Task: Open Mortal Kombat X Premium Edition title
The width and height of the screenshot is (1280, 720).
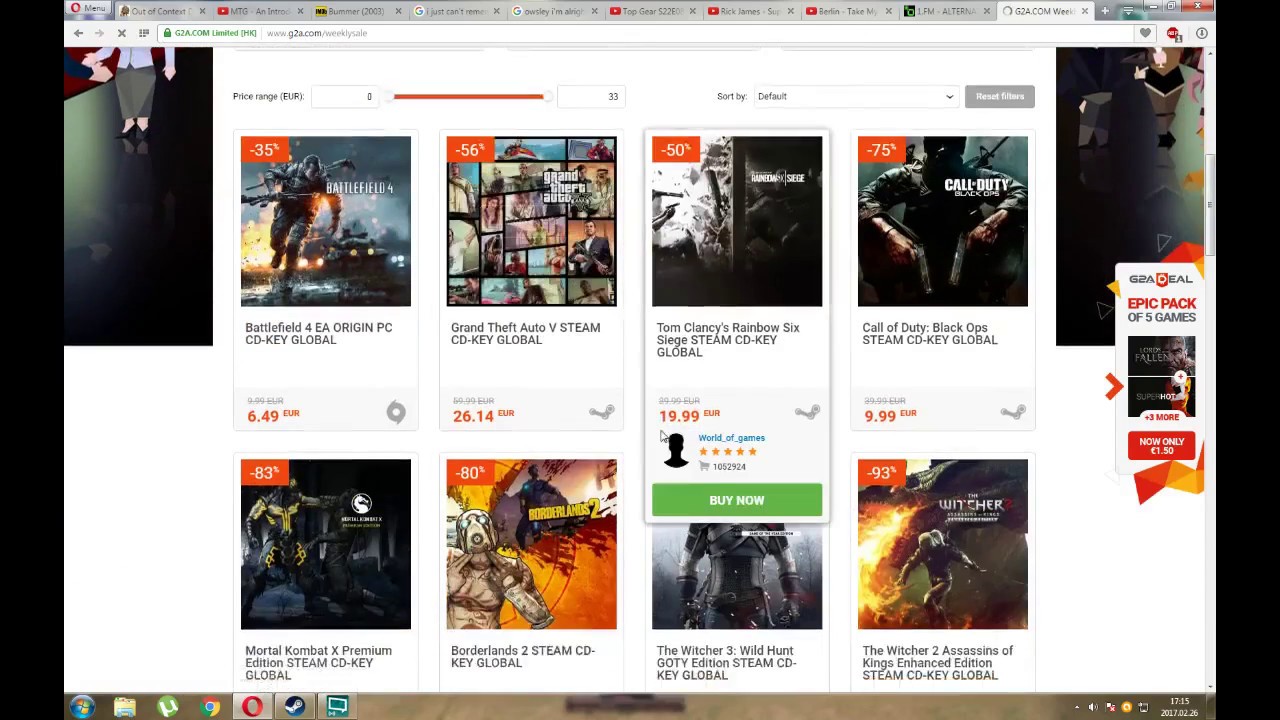Action: tap(318, 662)
